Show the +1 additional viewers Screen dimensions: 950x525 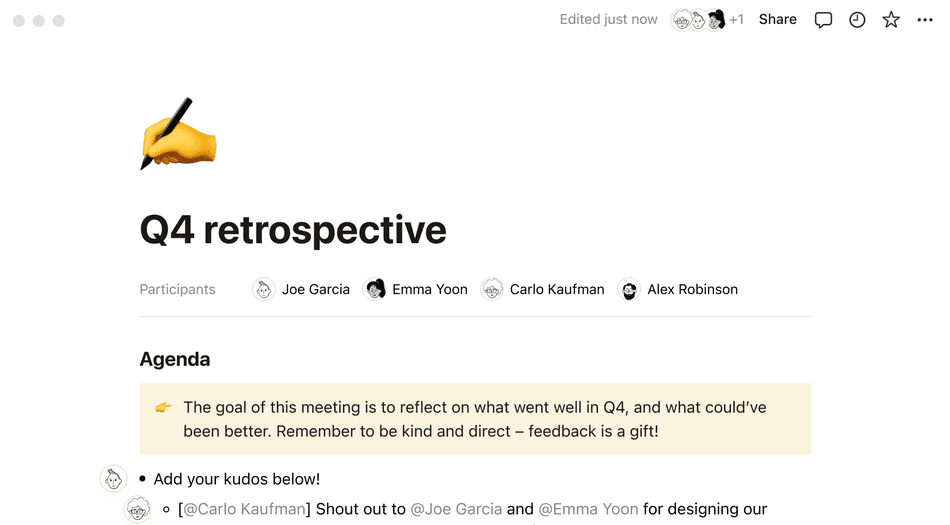tap(736, 20)
